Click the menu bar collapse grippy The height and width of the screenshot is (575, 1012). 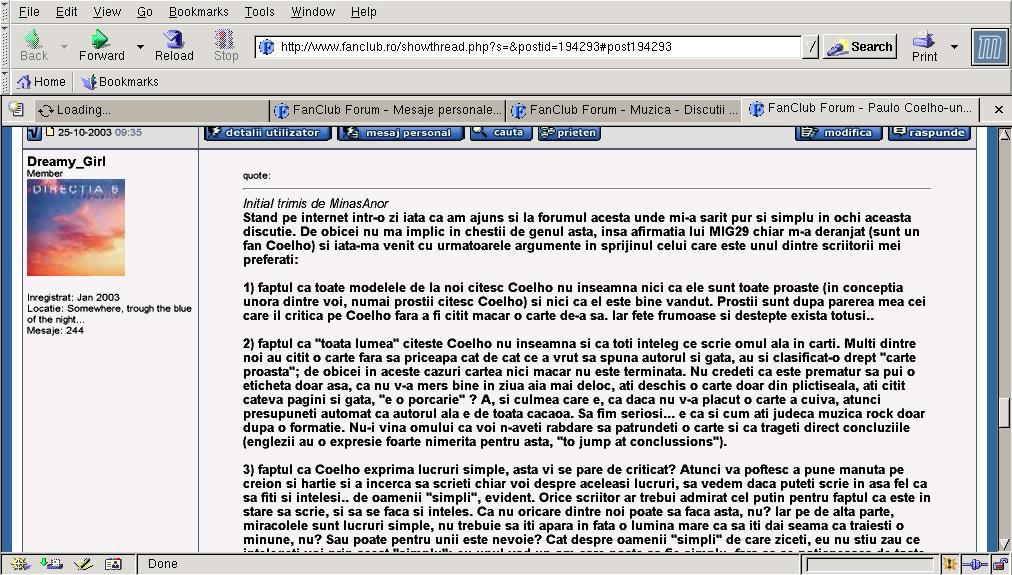point(6,12)
